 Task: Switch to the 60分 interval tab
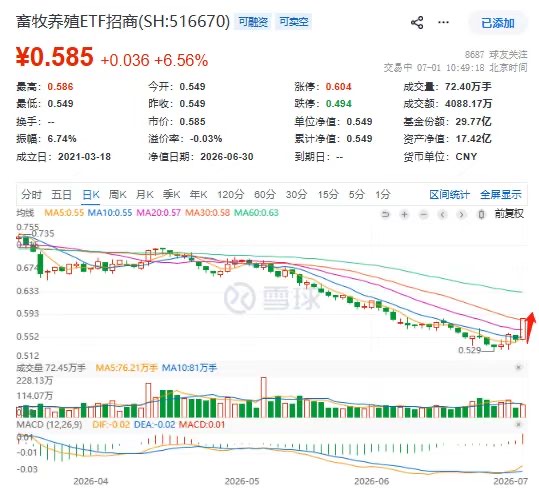(x=265, y=195)
